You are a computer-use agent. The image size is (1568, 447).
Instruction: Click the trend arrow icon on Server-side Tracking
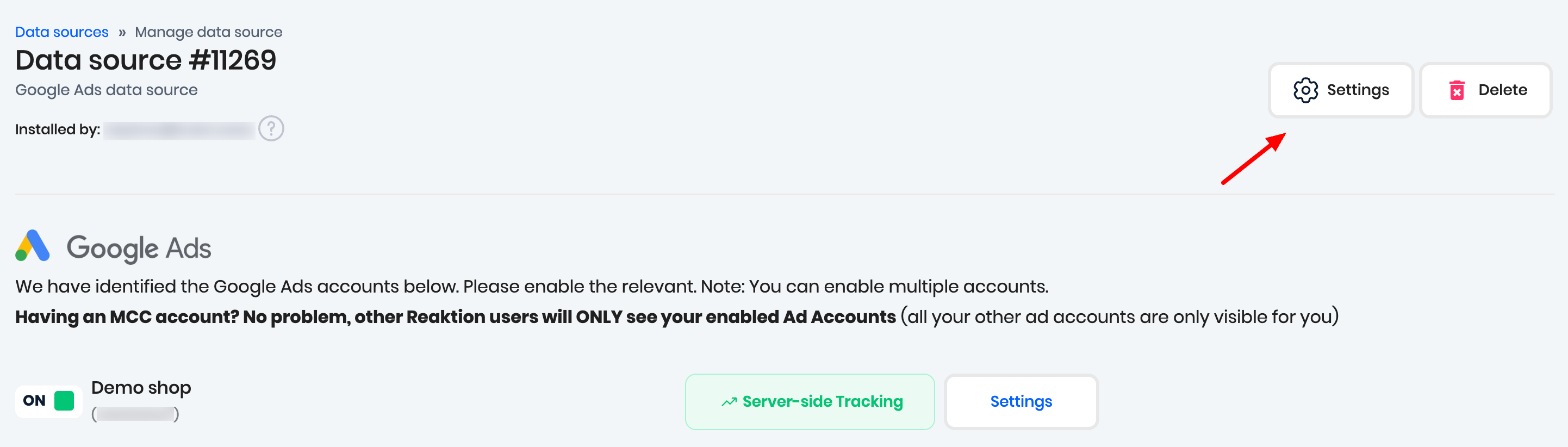(729, 402)
